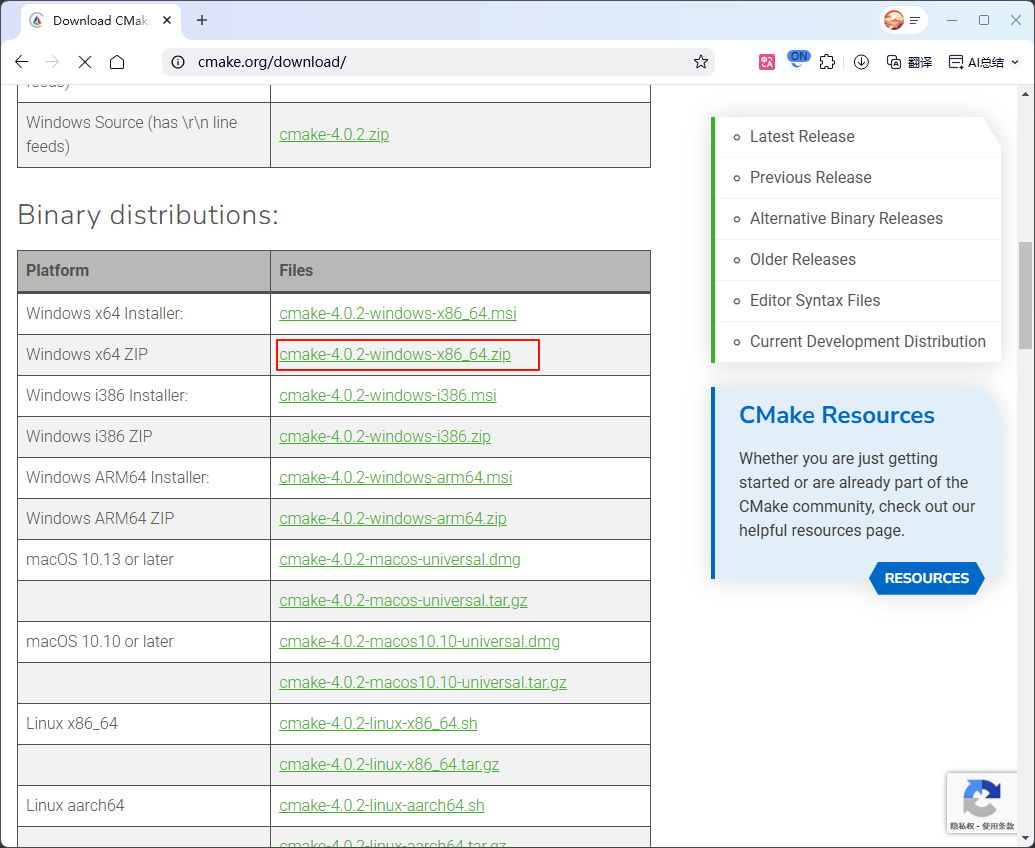Screen dimensions: 1035x848
Task: Open a new browser tab
Action: click(x=202, y=20)
